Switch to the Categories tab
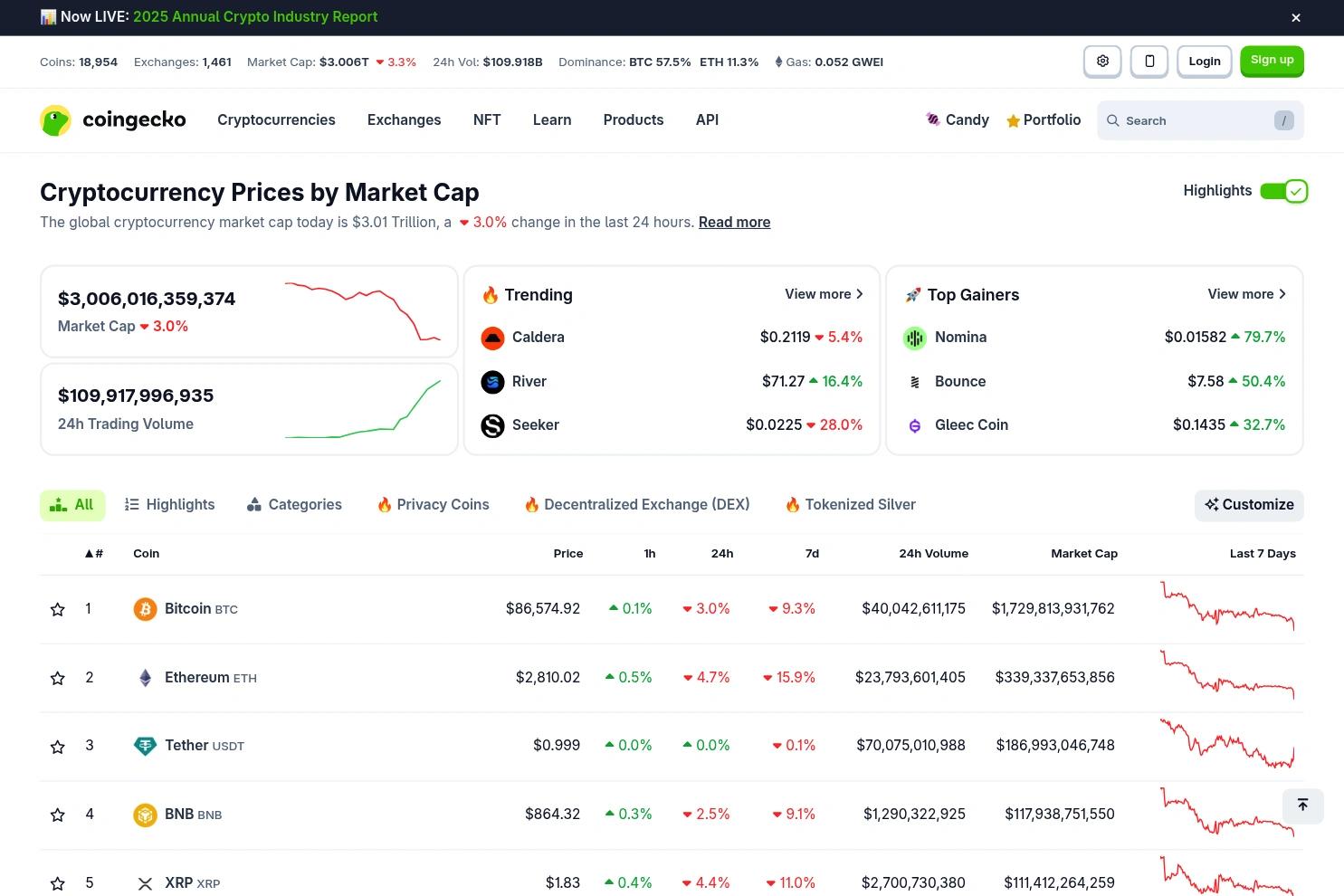The height and width of the screenshot is (896, 1344). point(294,505)
